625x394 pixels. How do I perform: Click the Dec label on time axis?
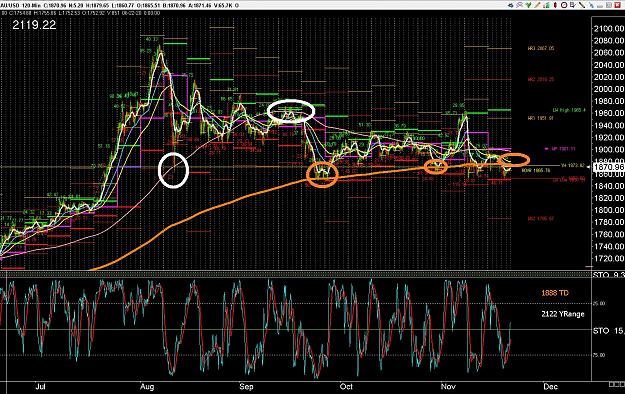click(550, 386)
